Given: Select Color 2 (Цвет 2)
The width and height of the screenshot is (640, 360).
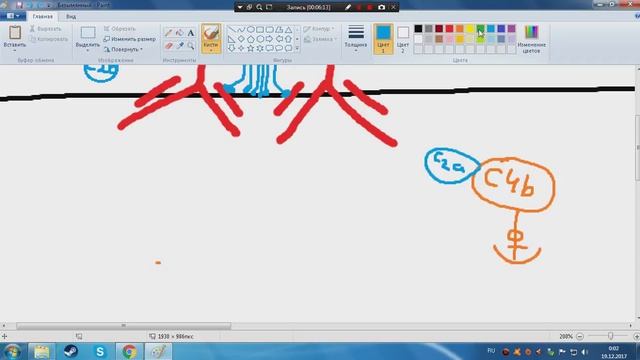Looking at the screenshot, I should point(403,39).
